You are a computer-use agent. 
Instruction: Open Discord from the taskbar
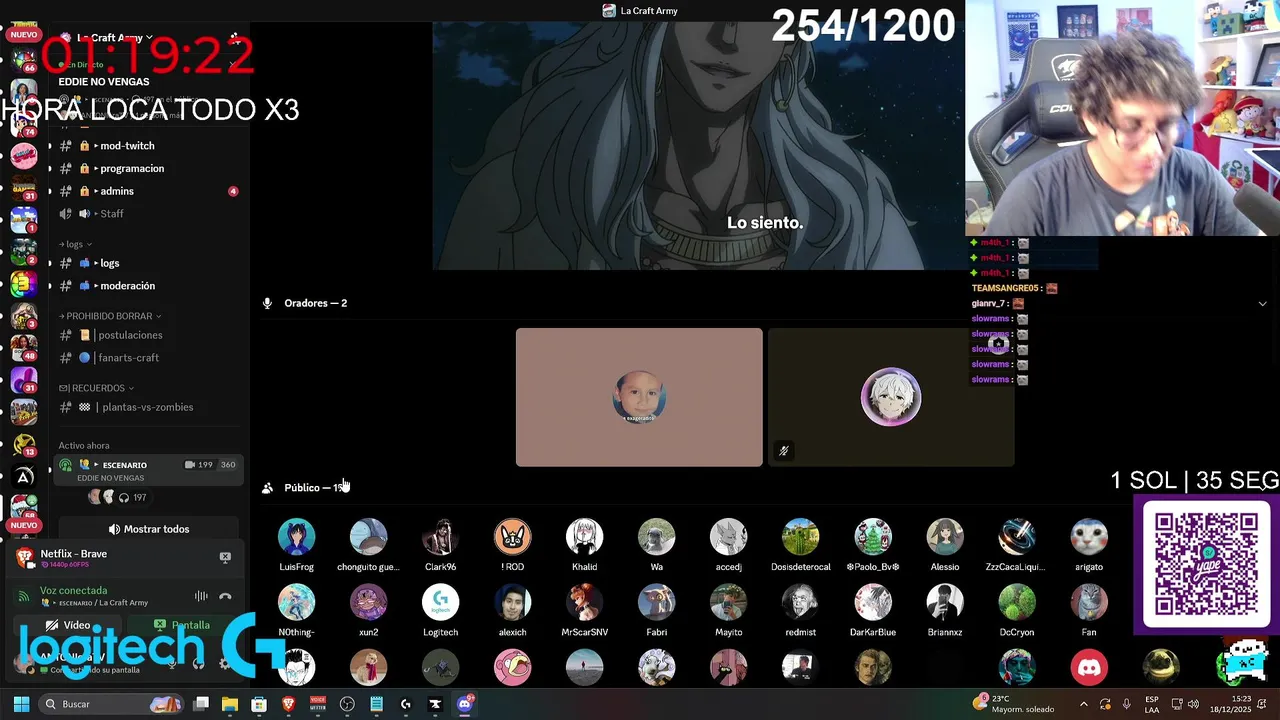[x=464, y=704]
